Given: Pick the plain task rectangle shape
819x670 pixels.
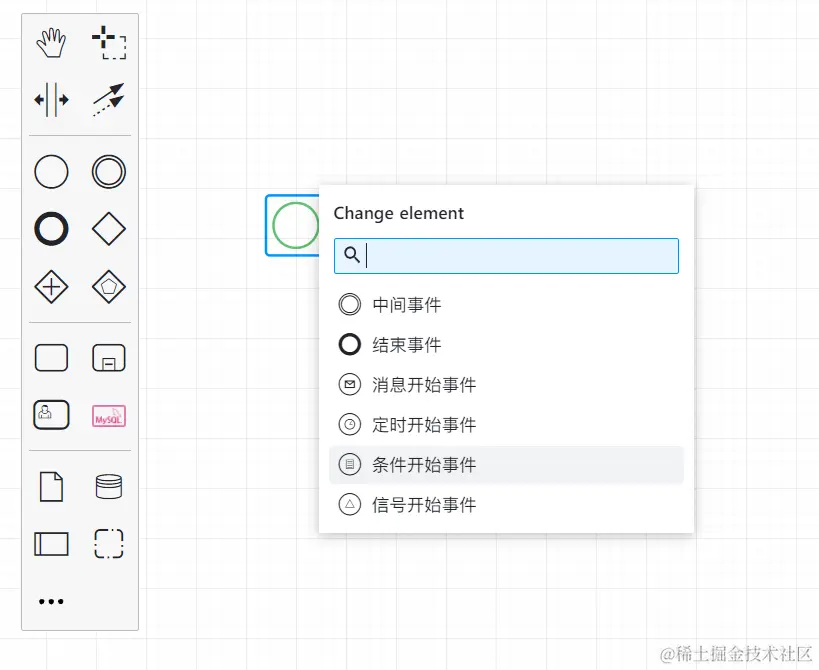Looking at the screenshot, I should click(x=51, y=357).
